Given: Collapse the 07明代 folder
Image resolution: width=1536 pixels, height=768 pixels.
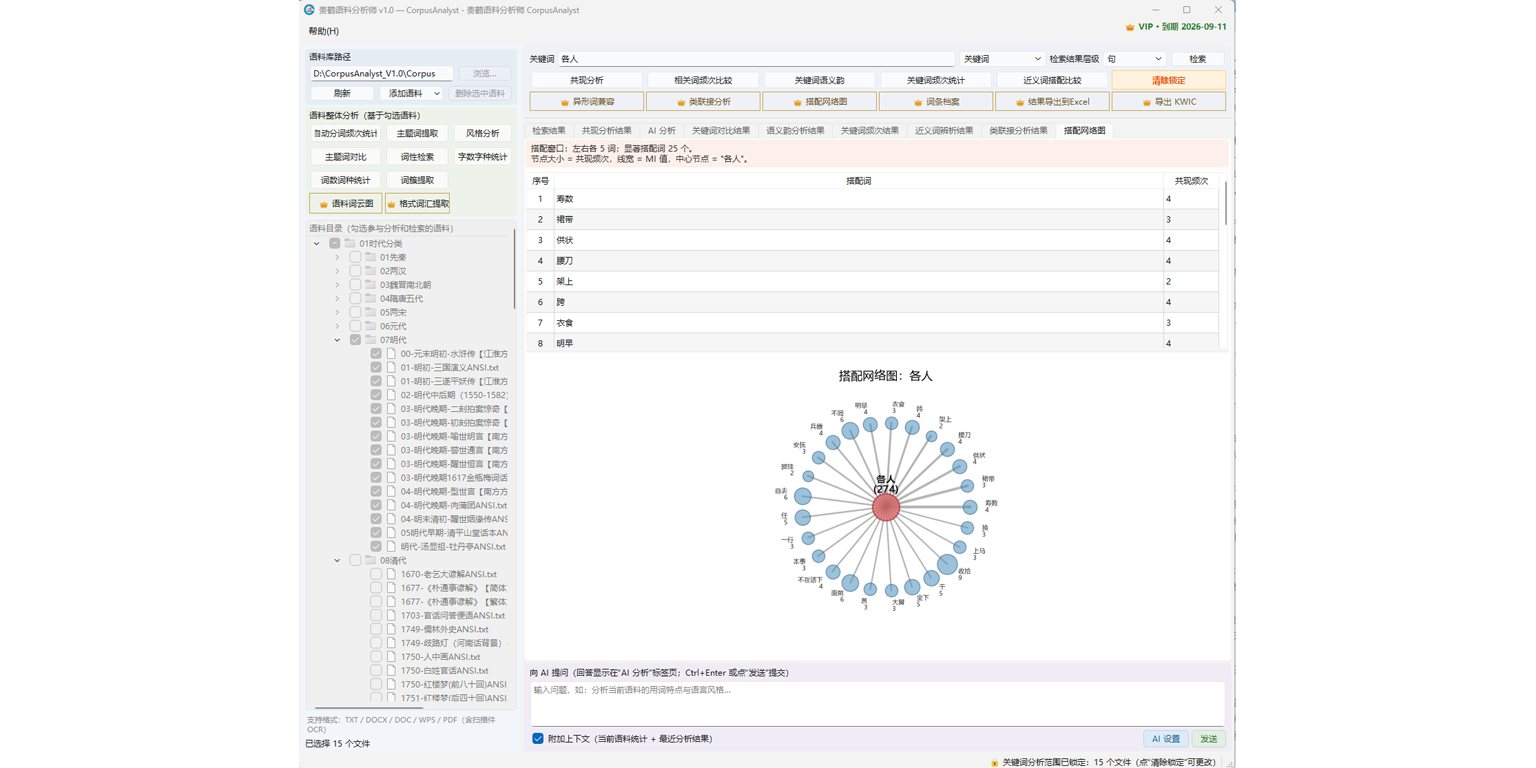Looking at the screenshot, I should coord(337,340).
